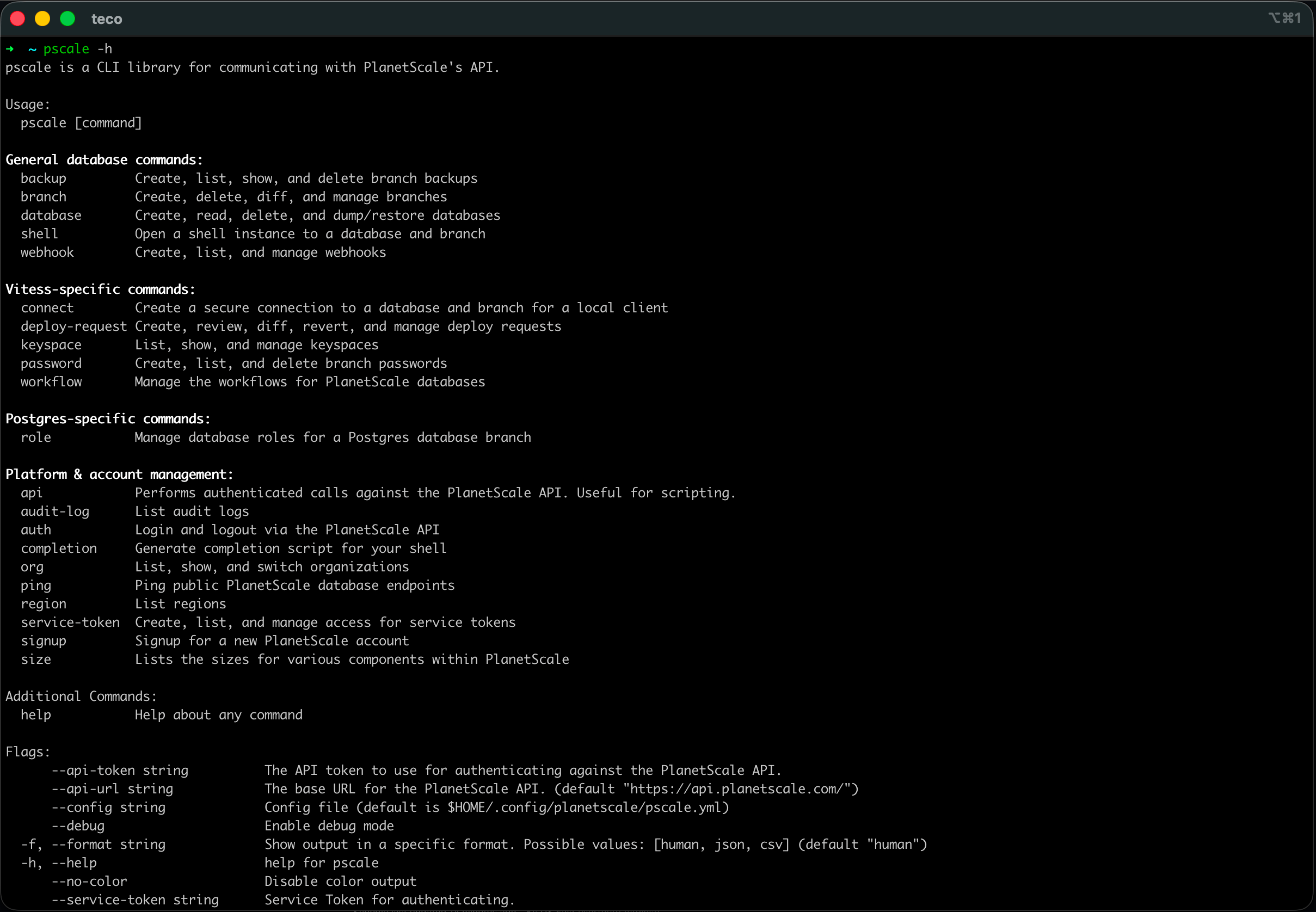Click the 'Platform & account management:' heading
1316x912 pixels.
[119, 475]
